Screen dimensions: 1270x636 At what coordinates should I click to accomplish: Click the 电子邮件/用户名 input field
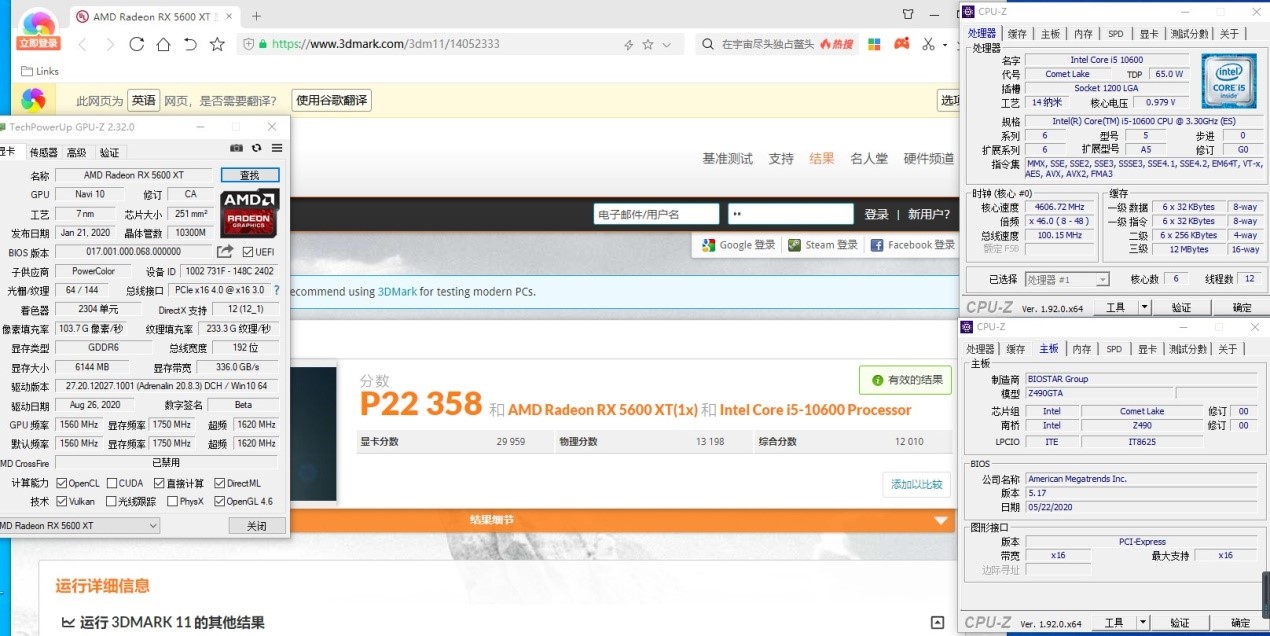(657, 214)
